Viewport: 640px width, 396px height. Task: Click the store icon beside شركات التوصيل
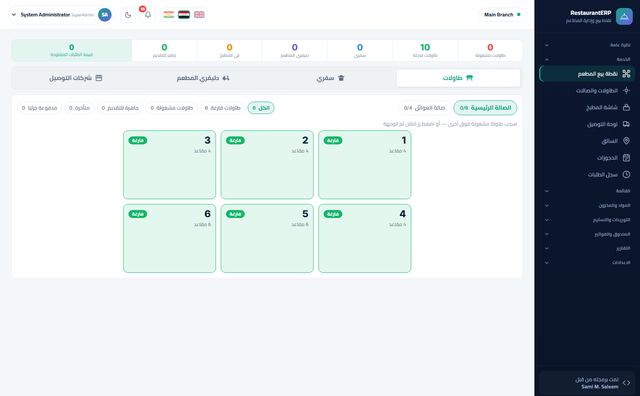(99, 78)
